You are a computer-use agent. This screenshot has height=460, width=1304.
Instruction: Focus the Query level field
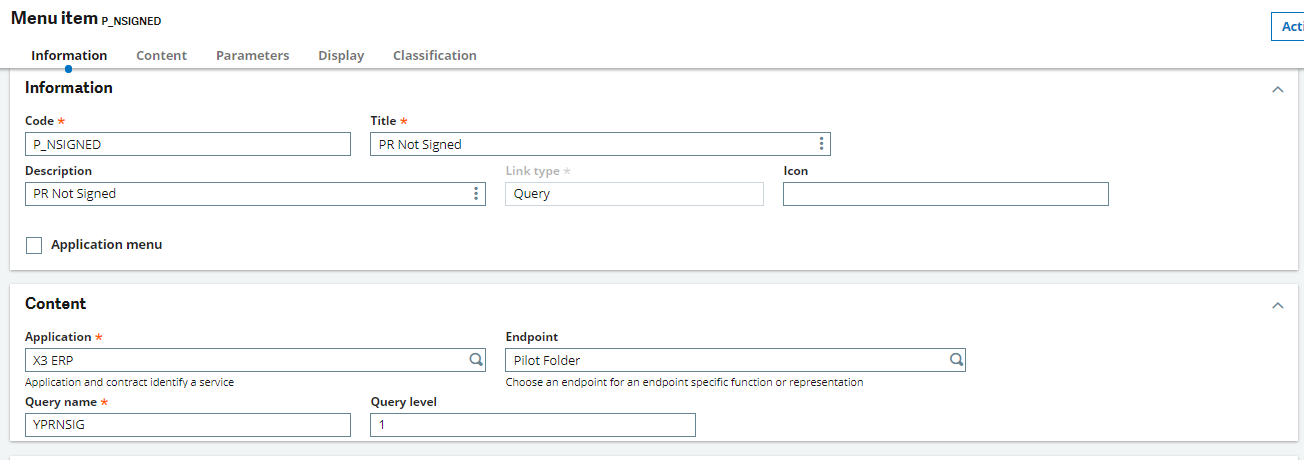tap(532, 425)
